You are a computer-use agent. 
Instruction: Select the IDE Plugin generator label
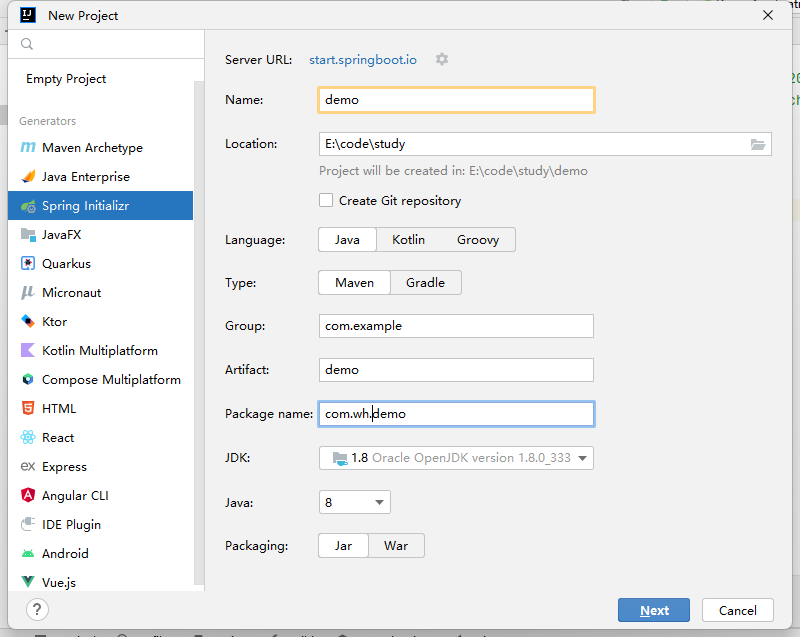tap(71, 525)
